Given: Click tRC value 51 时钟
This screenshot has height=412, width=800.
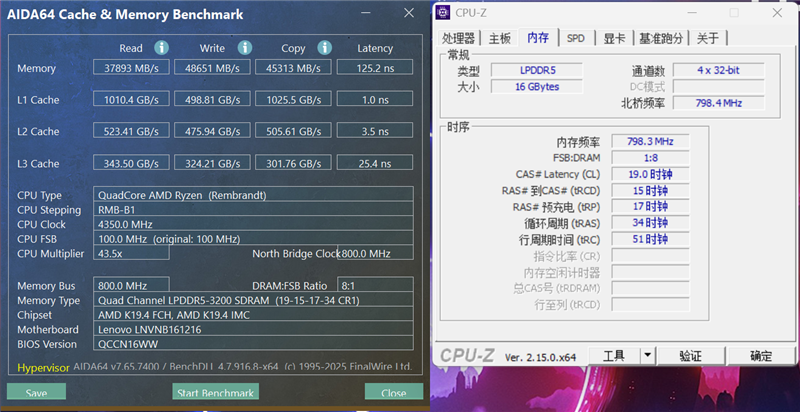Looking at the screenshot, I should pyautogui.click(x=650, y=239).
